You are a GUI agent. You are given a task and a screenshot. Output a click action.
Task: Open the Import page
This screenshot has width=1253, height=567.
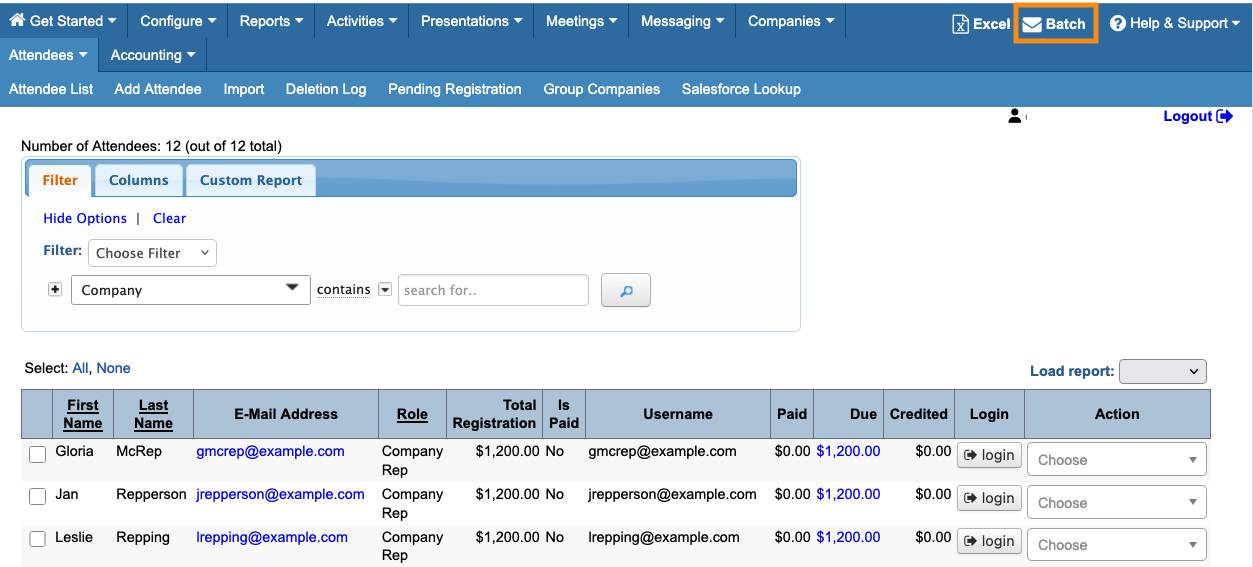pos(244,89)
